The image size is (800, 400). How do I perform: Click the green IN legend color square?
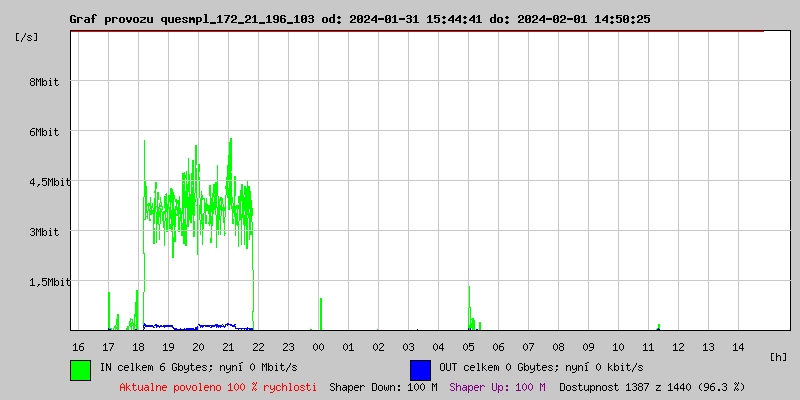[x=80, y=369]
